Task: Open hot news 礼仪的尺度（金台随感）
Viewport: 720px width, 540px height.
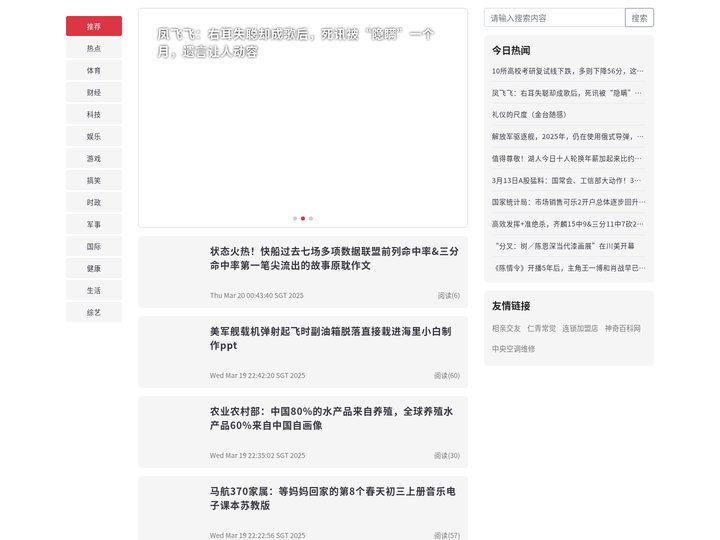Action: pos(529,115)
